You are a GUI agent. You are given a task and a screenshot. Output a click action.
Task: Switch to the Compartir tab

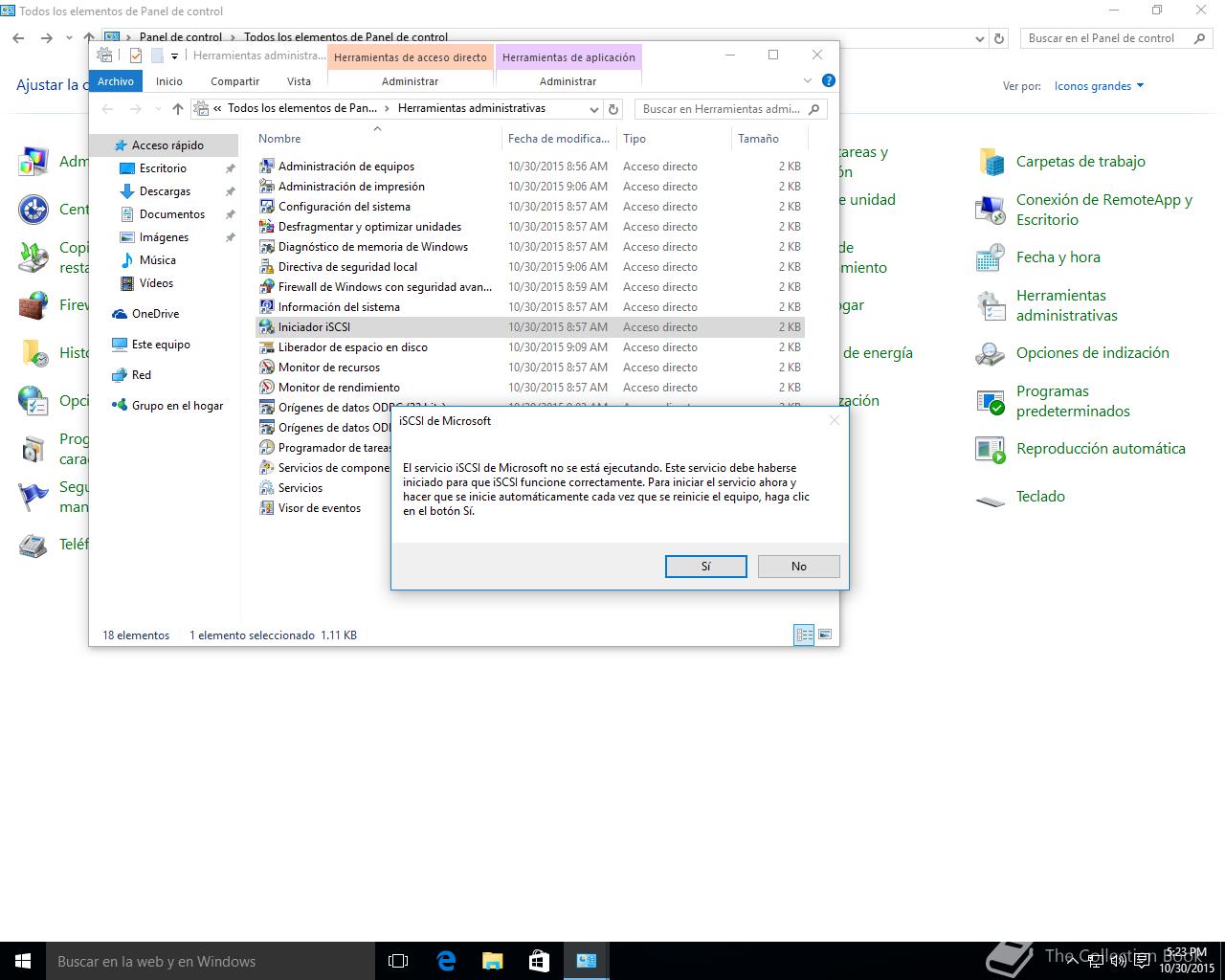(234, 81)
